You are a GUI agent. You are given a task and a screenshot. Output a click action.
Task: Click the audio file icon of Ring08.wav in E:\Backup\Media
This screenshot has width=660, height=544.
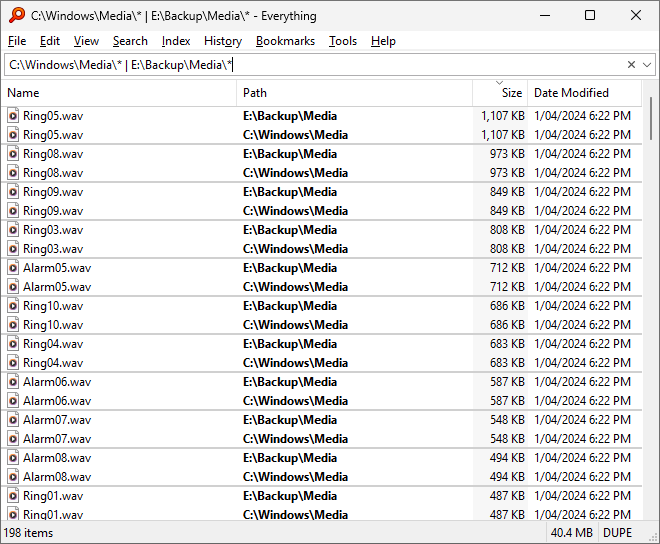click(13, 154)
